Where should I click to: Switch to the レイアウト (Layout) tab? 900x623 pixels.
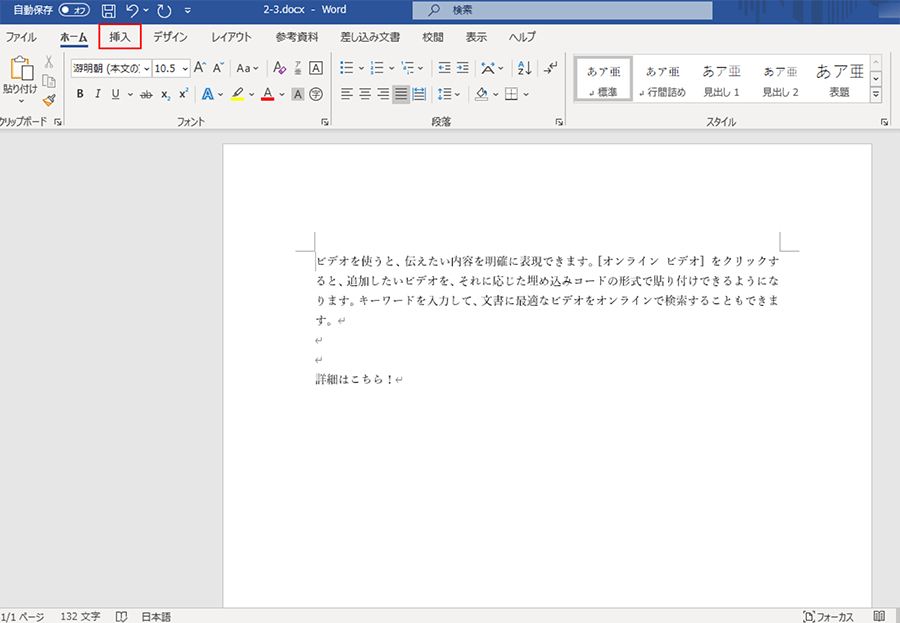click(x=231, y=37)
